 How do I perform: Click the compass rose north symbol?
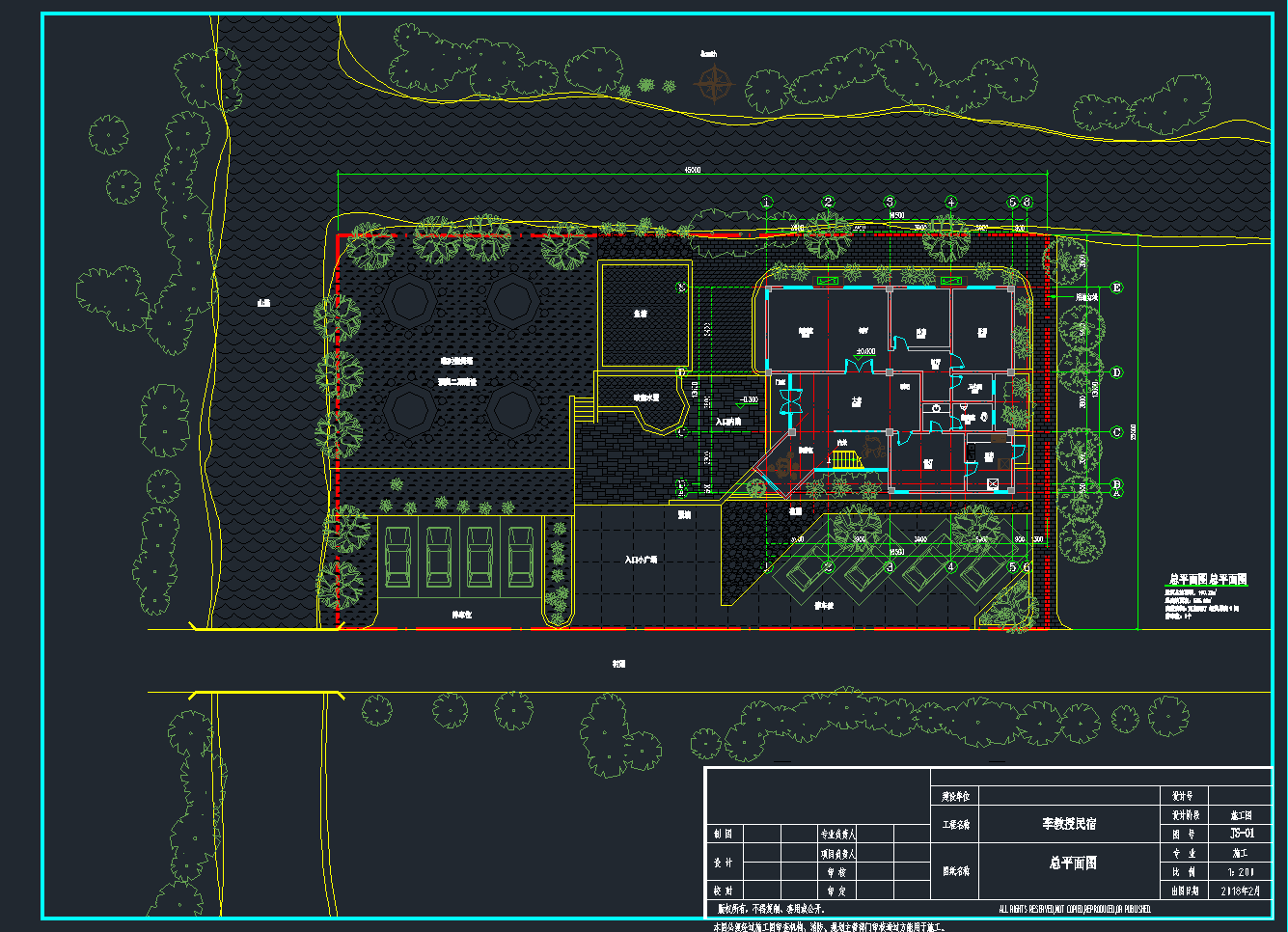click(x=712, y=86)
